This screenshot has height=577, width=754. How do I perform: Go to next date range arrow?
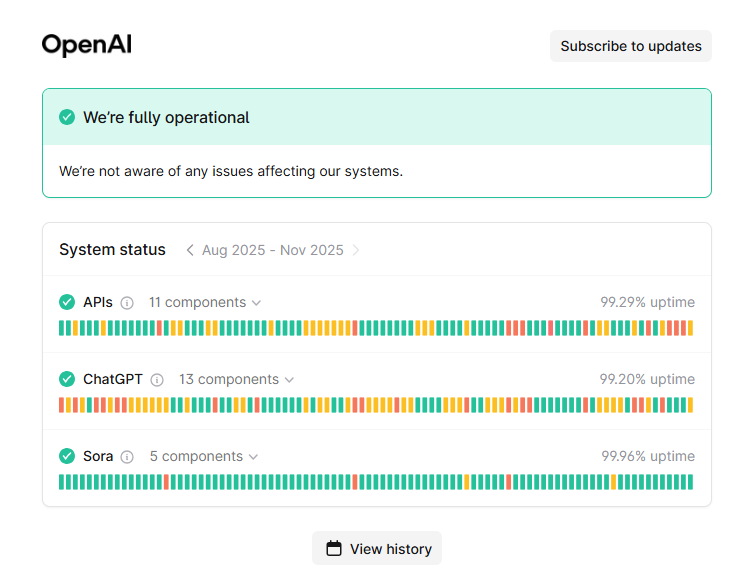pyautogui.click(x=355, y=250)
